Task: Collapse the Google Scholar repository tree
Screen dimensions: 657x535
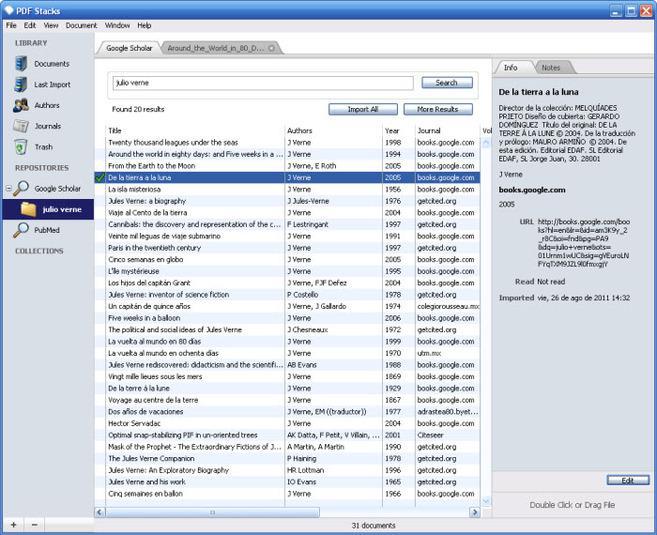Action: 8,189
